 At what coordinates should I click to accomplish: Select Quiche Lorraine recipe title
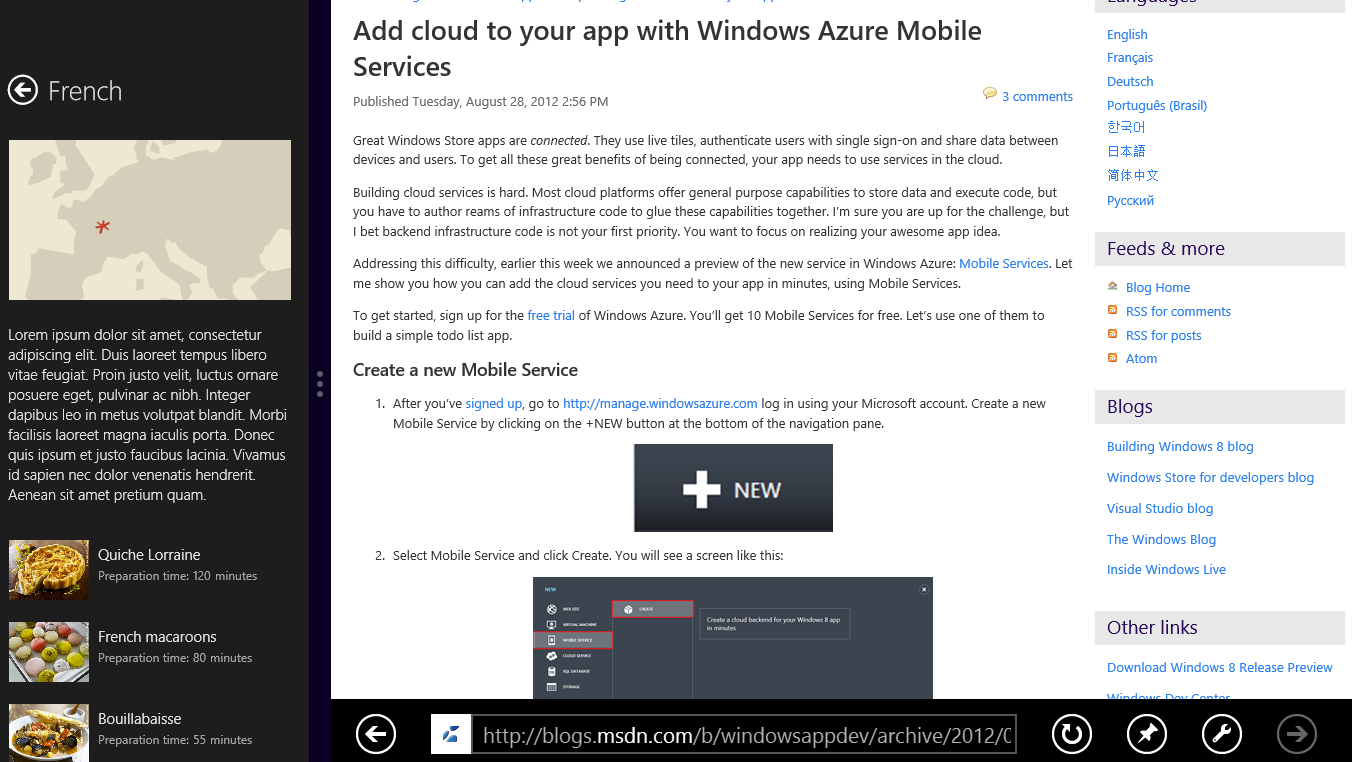(x=149, y=555)
